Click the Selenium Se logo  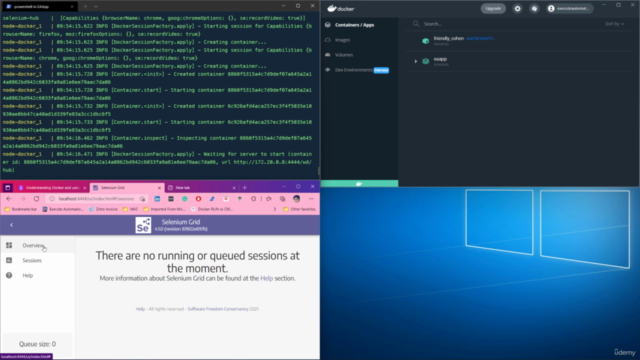(x=143, y=225)
